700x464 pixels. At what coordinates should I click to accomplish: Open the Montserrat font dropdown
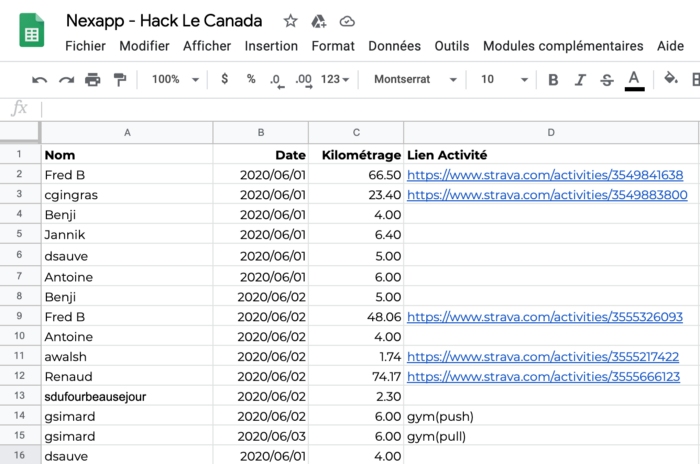[x=415, y=79]
